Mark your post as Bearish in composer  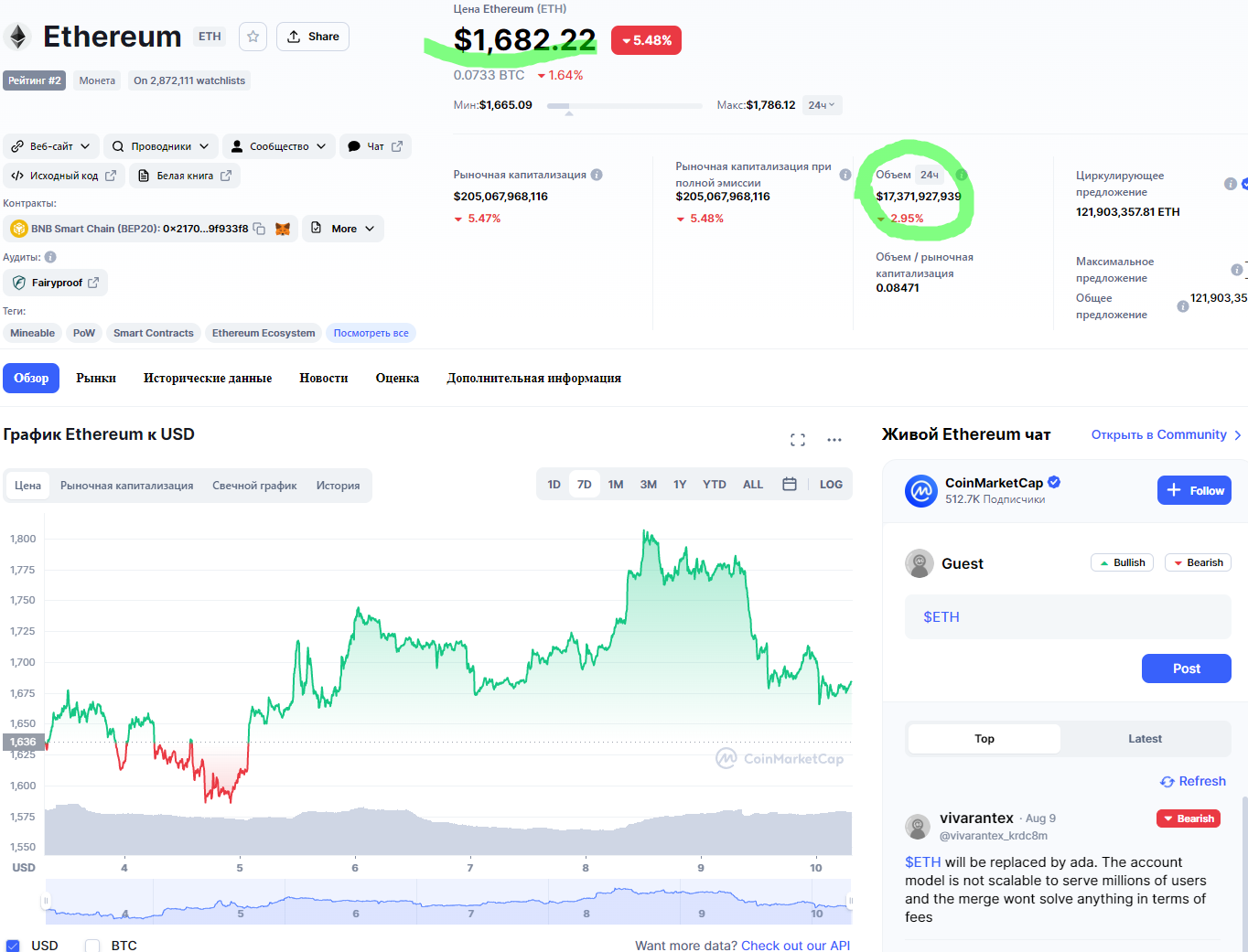pos(1198,562)
